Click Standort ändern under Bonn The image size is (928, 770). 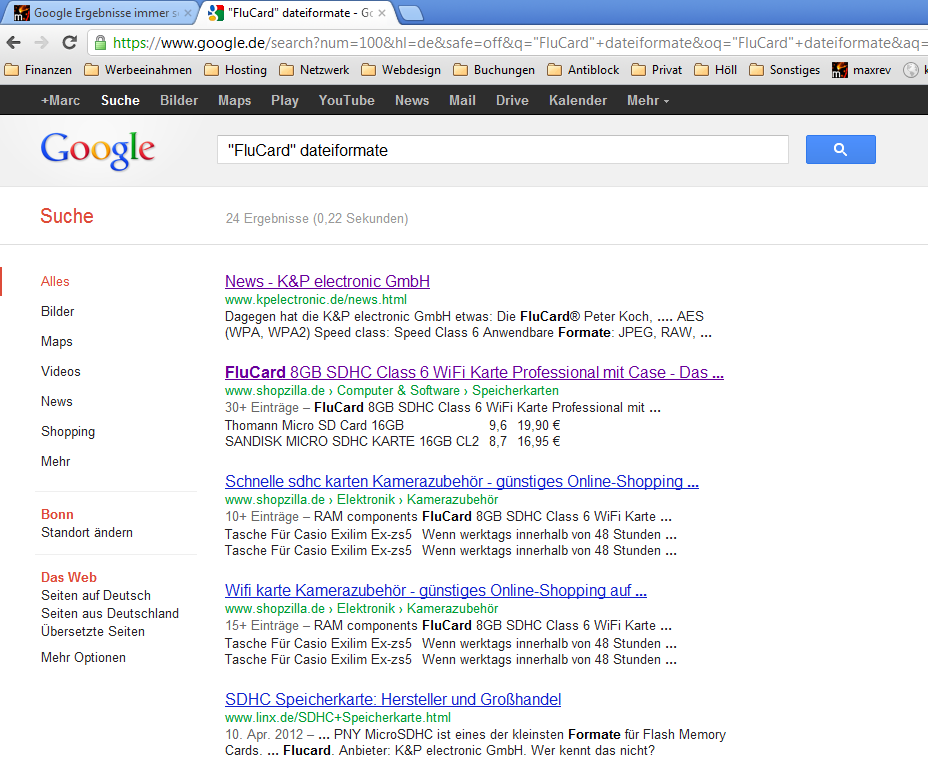pyautogui.click(x=87, y=533)
